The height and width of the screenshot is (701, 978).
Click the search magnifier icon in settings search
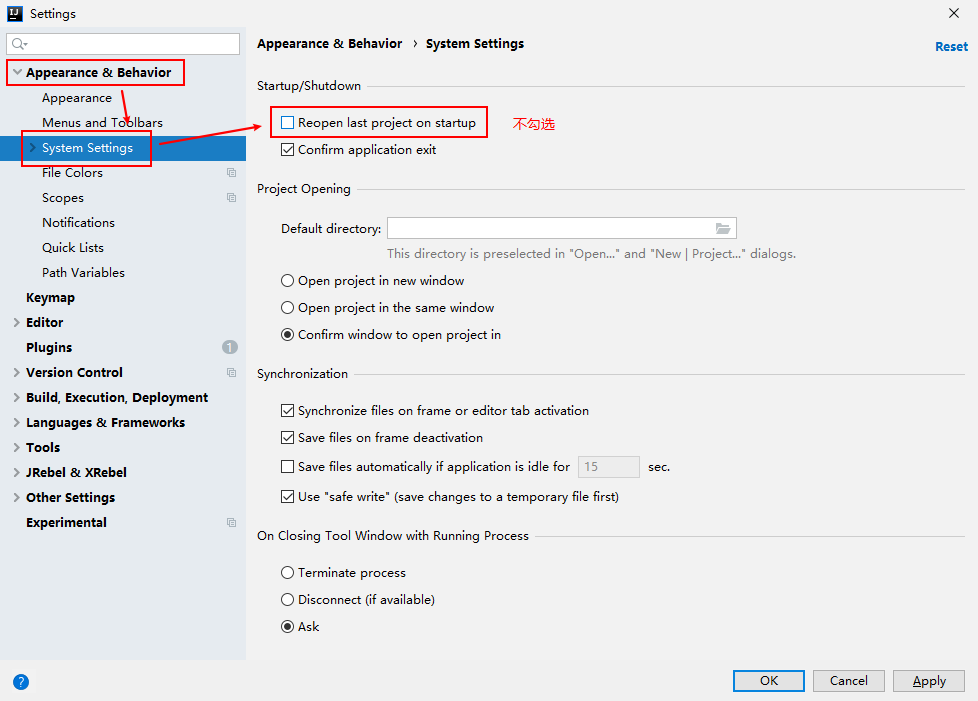[x=19, y=44]
